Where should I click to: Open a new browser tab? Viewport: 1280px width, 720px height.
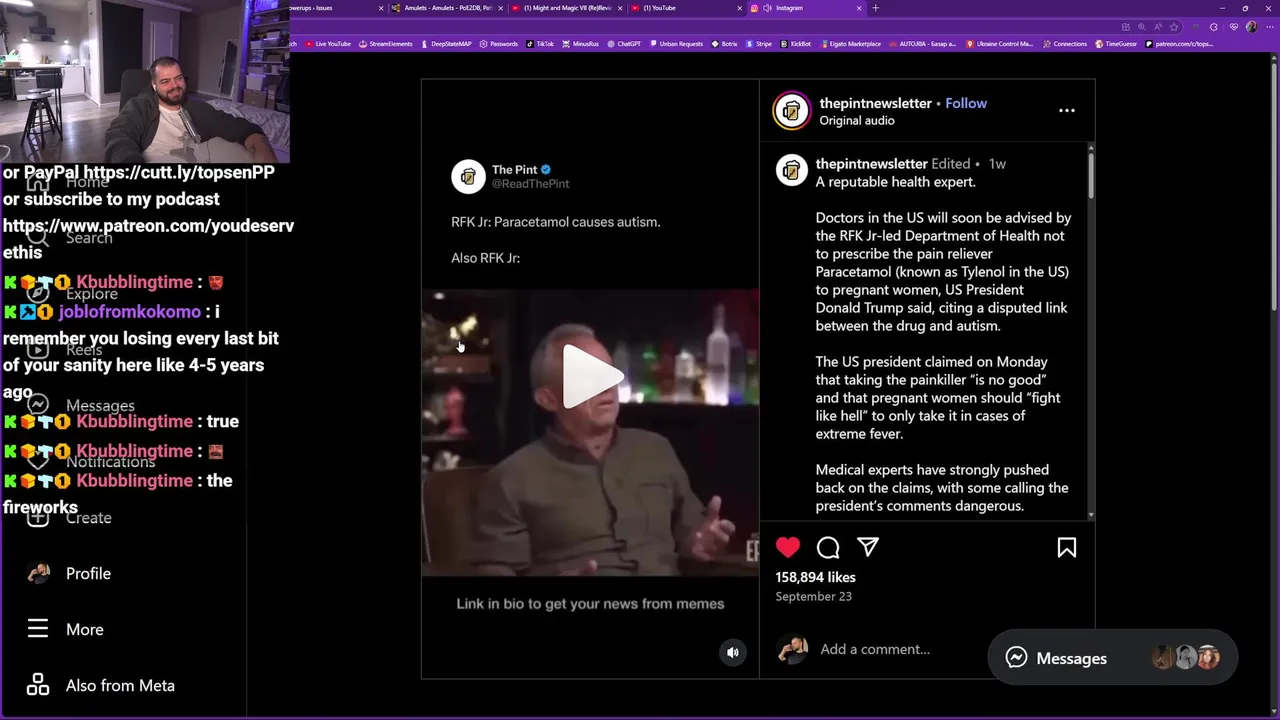click(876, 8)
